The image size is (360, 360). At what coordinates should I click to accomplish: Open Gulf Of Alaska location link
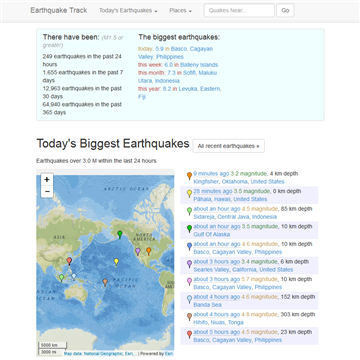click(212, 234)
